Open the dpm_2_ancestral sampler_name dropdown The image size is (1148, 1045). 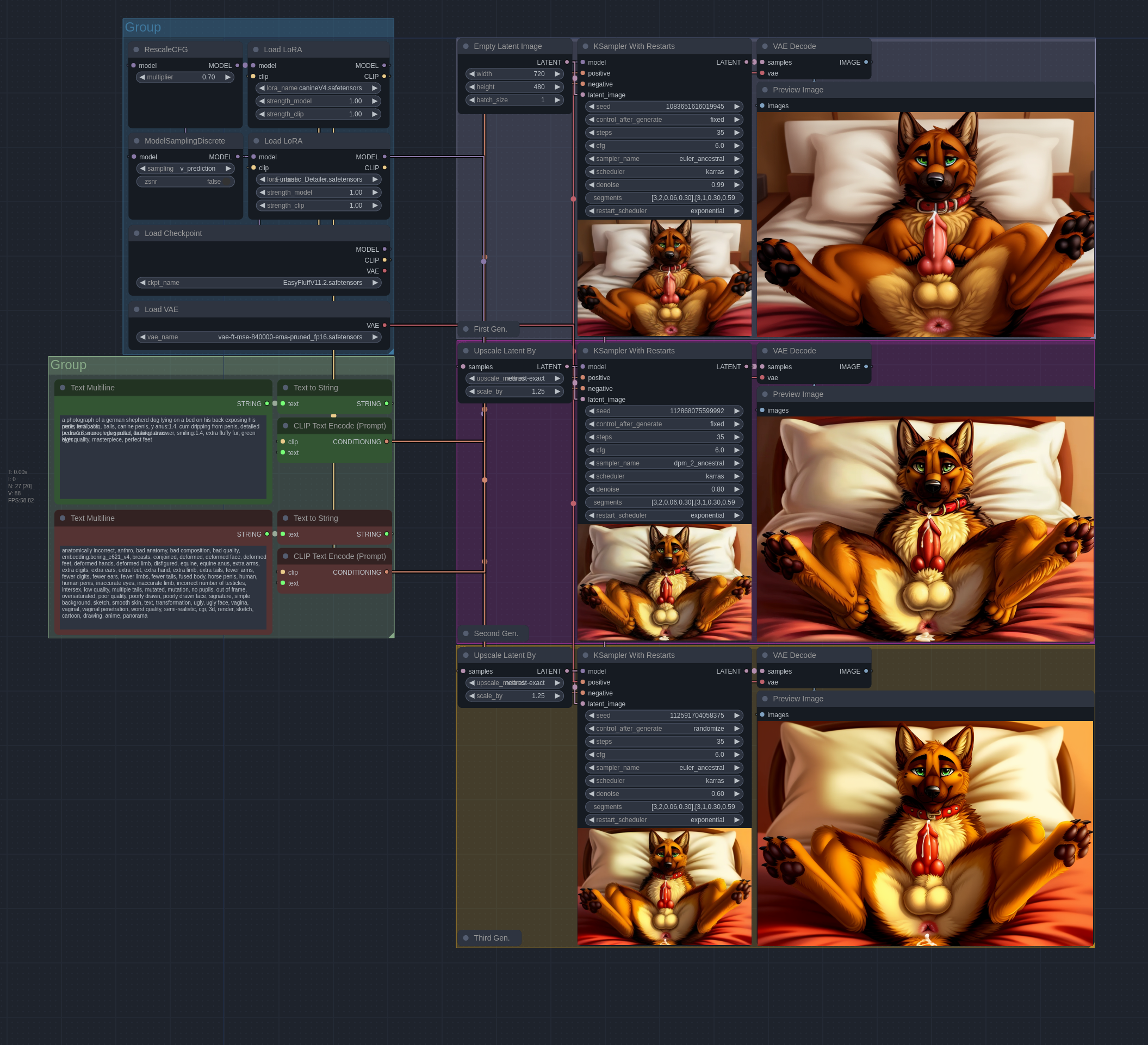click(663, 463)
